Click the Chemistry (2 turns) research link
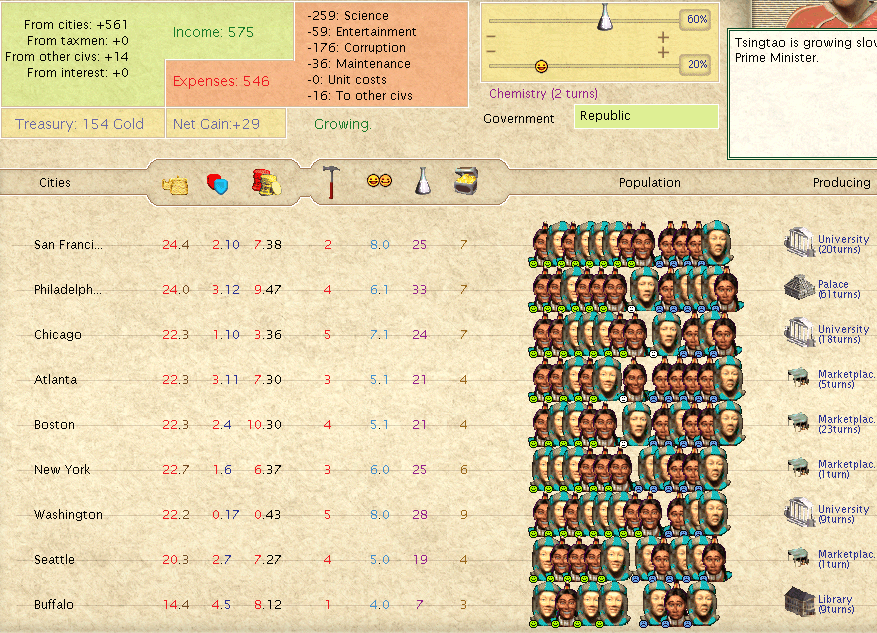Screen dimensions: 877x633 (543, 93)
